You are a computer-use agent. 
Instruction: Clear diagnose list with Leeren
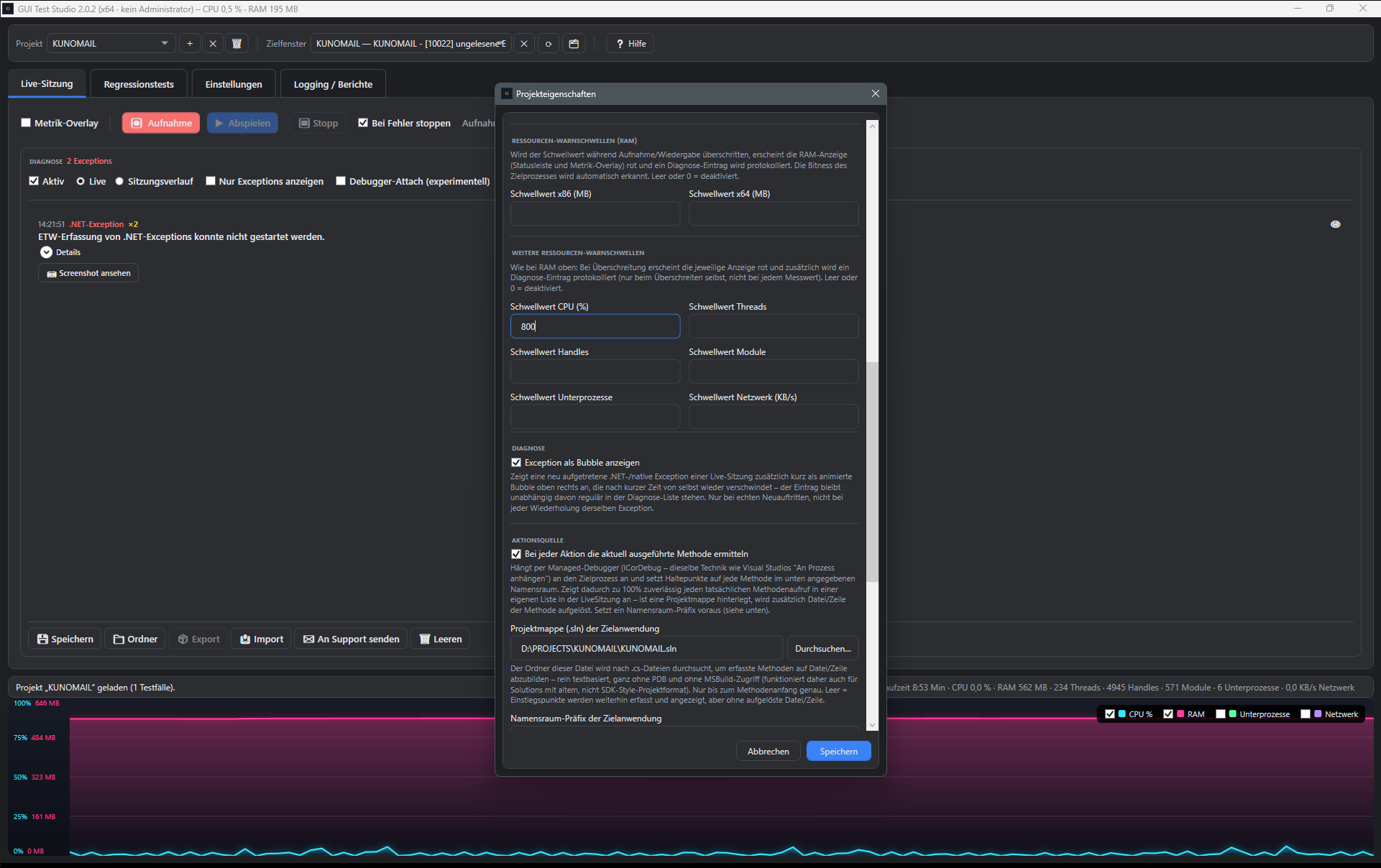pos(440,639)
